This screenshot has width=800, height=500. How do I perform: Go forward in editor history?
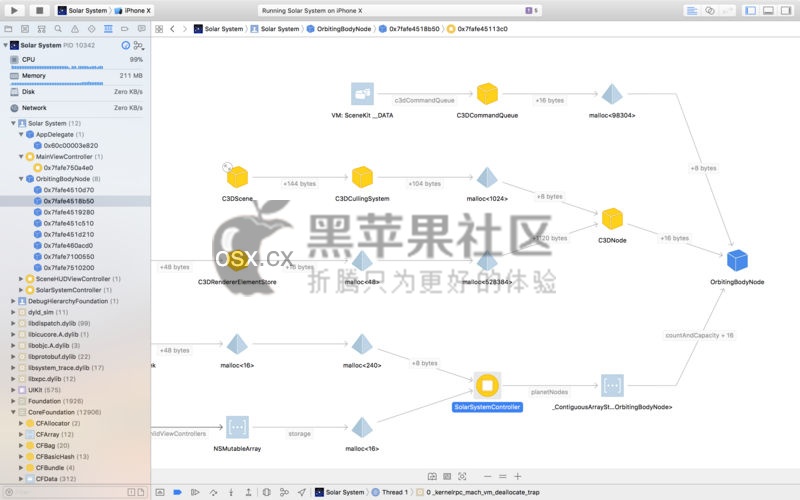coord(185,29)
